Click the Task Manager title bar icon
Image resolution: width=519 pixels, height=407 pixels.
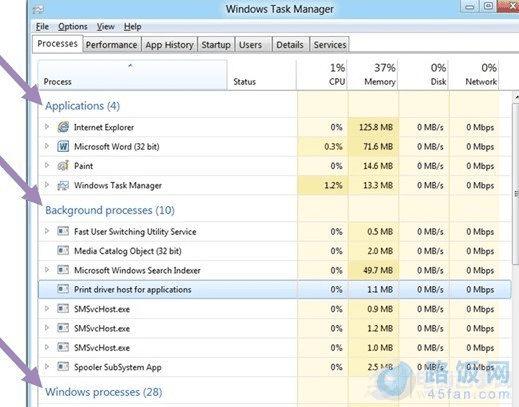(x=38, y=9)
